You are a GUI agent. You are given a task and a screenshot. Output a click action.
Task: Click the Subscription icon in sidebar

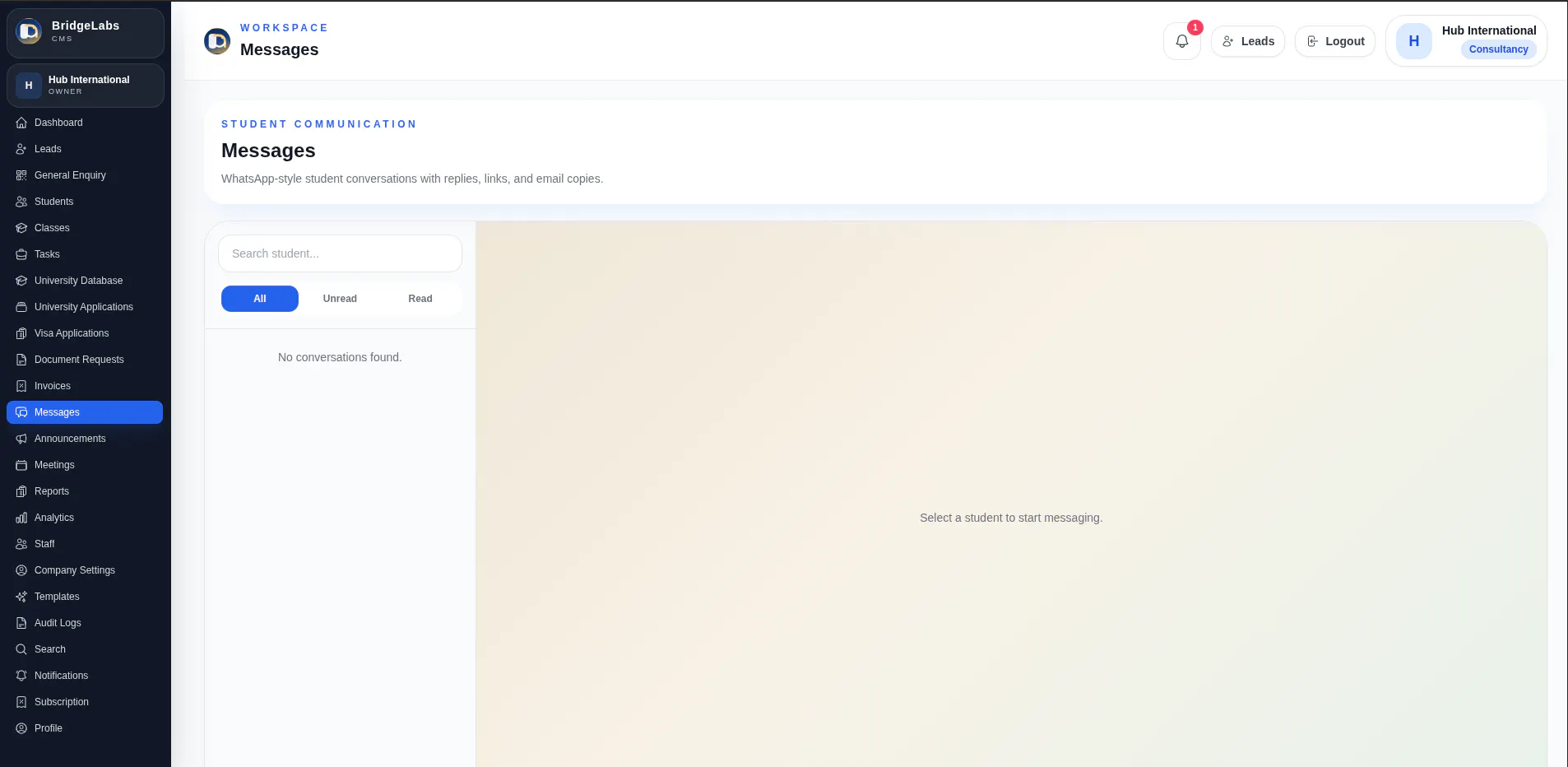tap(21, 702)
